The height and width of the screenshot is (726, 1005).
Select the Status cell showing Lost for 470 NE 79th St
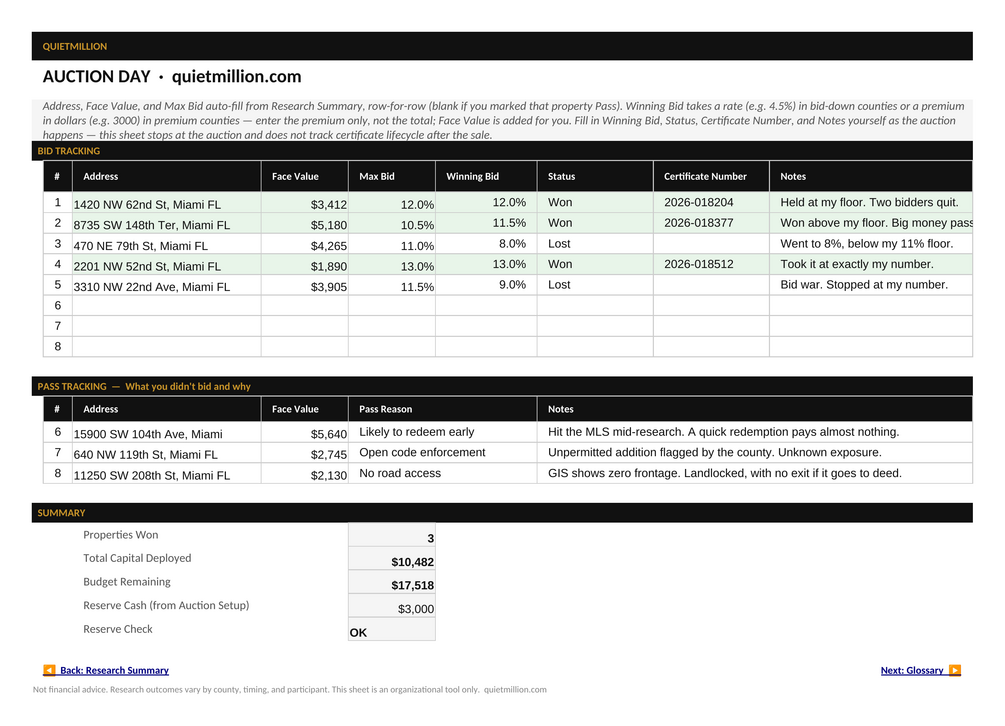pyautogui.click(x=595, y=243)
